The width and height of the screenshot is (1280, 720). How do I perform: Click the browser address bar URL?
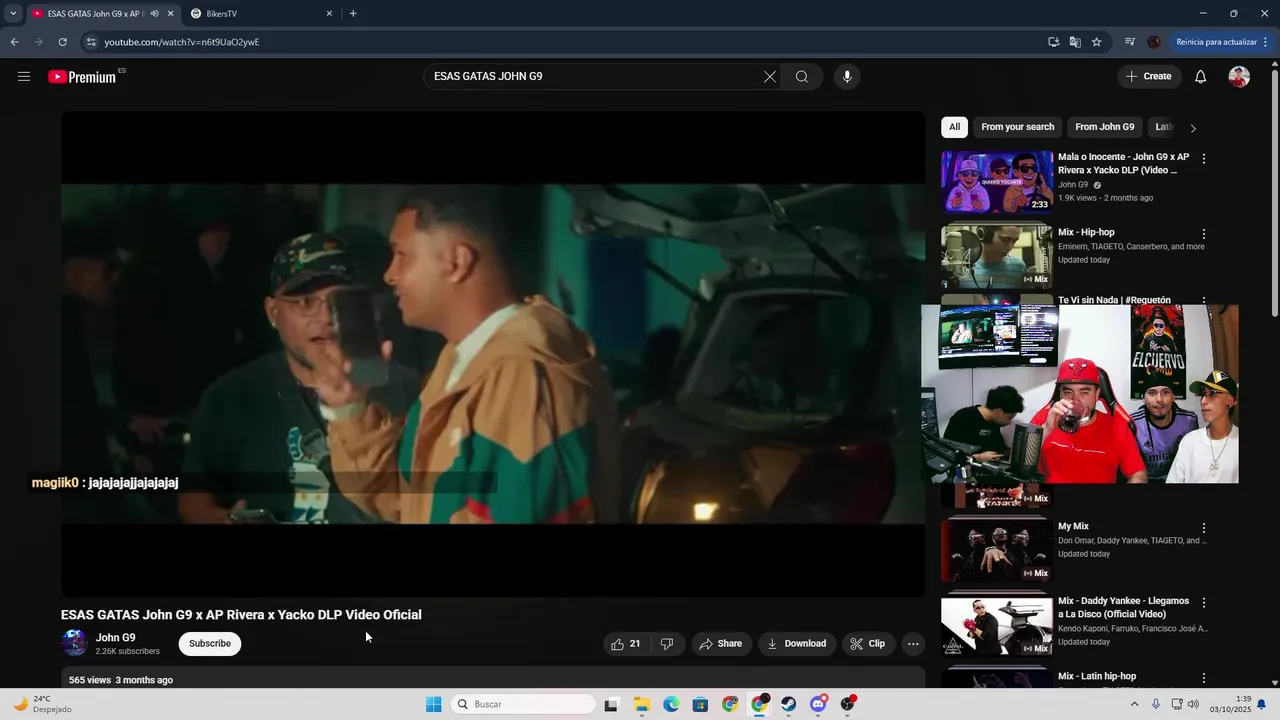(x=182, y=42)
